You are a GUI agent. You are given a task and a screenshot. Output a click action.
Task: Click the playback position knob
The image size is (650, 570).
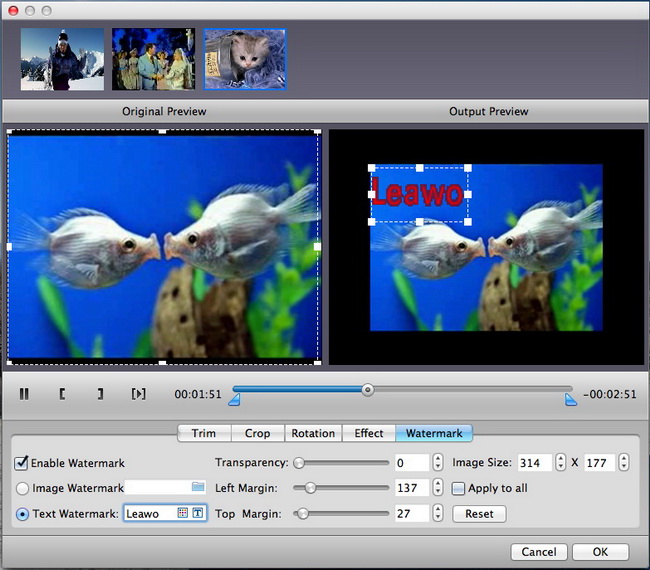367,390
